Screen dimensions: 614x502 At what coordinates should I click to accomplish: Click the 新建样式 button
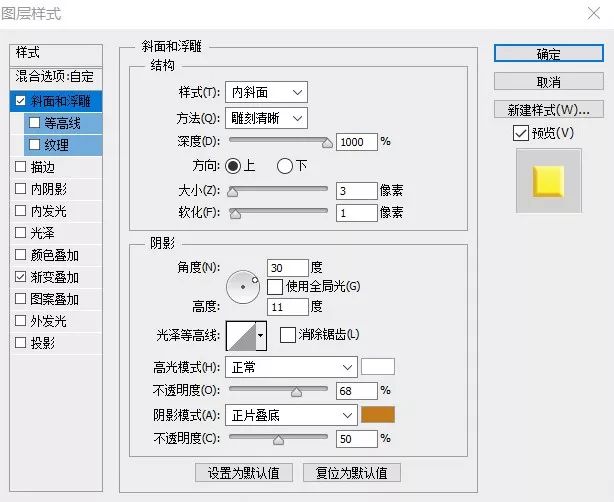pos(548,109)
